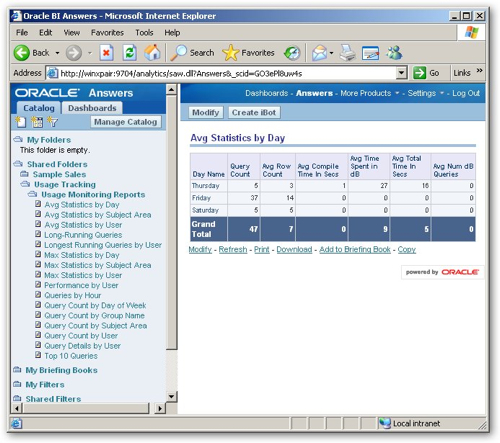
Task: Click the Create iBot button
Action: pyautogui.click(x=254, y=113)
